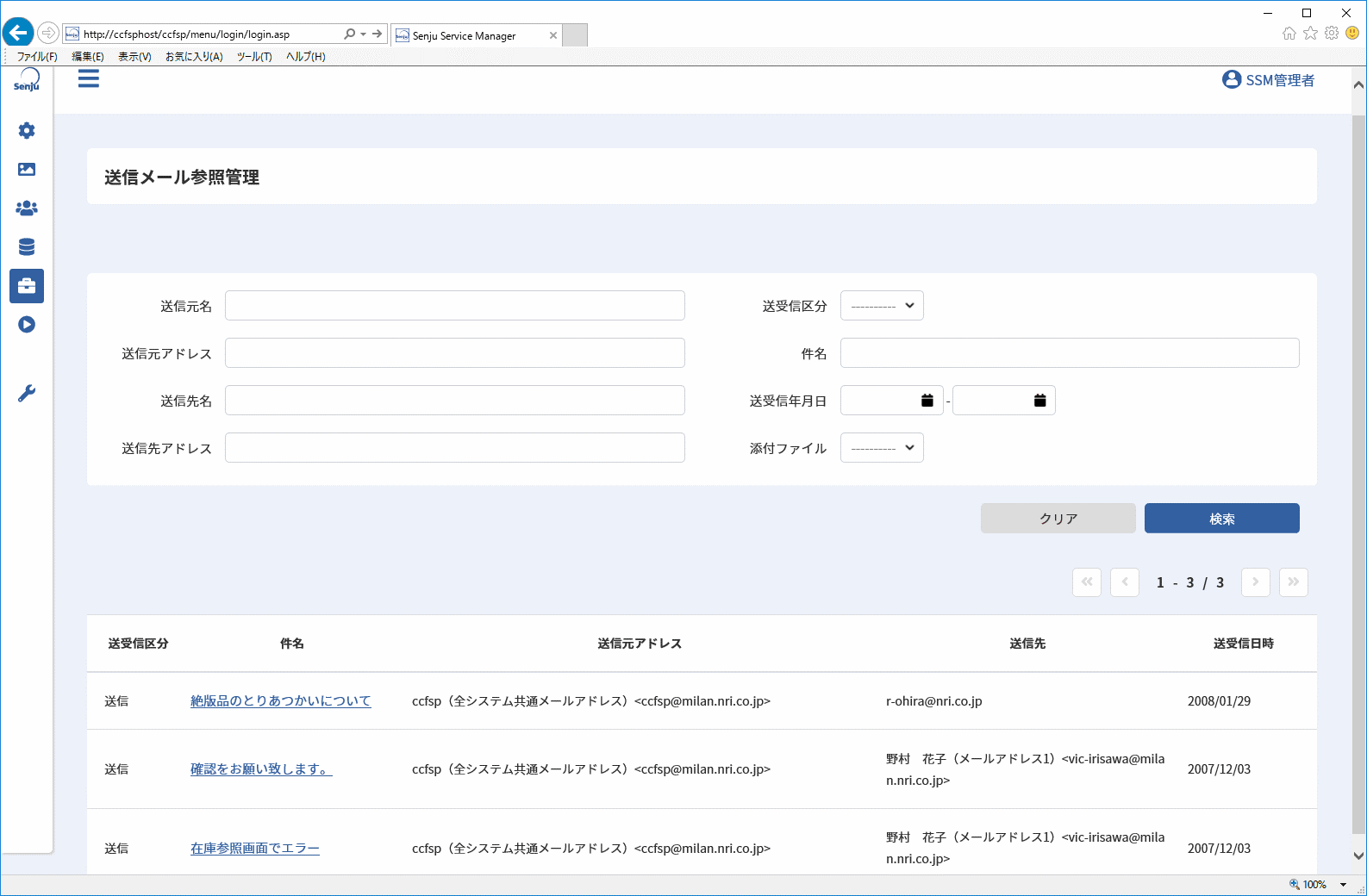
Task: Open the start date calendar picker for 送受信年月日
Action: click(x=927, y=401)
